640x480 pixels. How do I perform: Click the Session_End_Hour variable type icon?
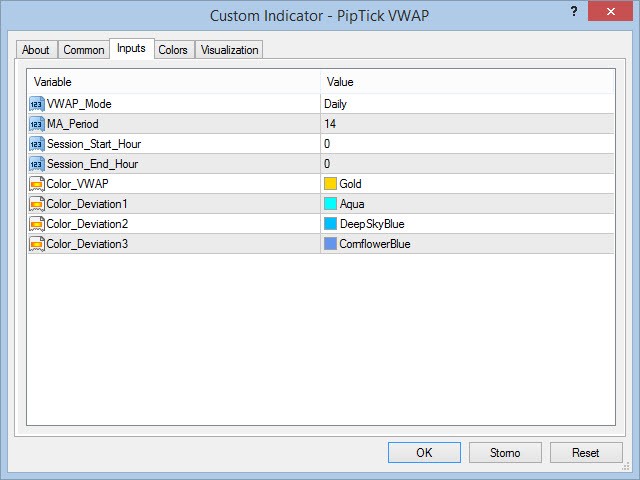pos(37,164)
